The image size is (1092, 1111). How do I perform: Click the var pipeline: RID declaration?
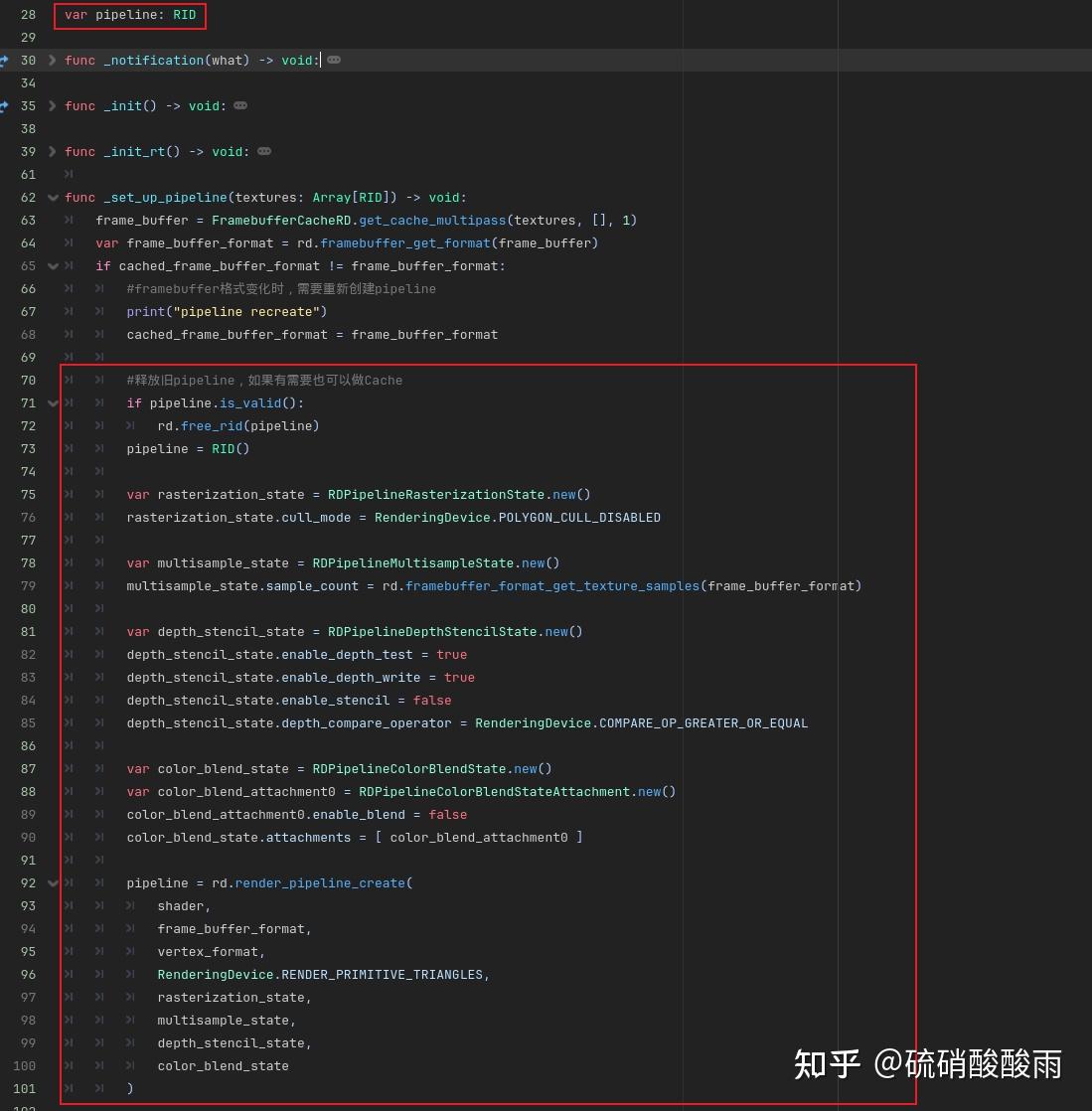[129, 15]
